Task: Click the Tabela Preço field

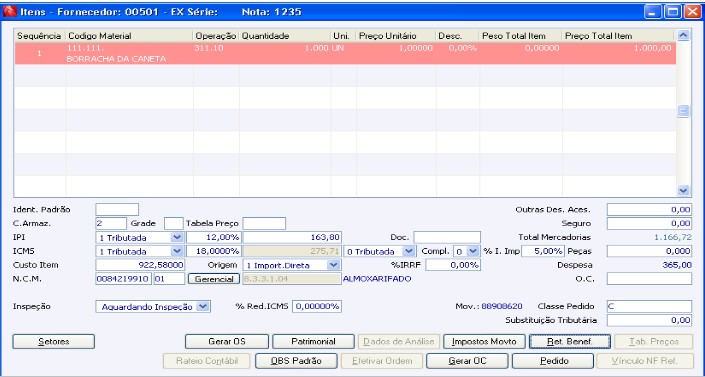Action: (x=264, y=223)
